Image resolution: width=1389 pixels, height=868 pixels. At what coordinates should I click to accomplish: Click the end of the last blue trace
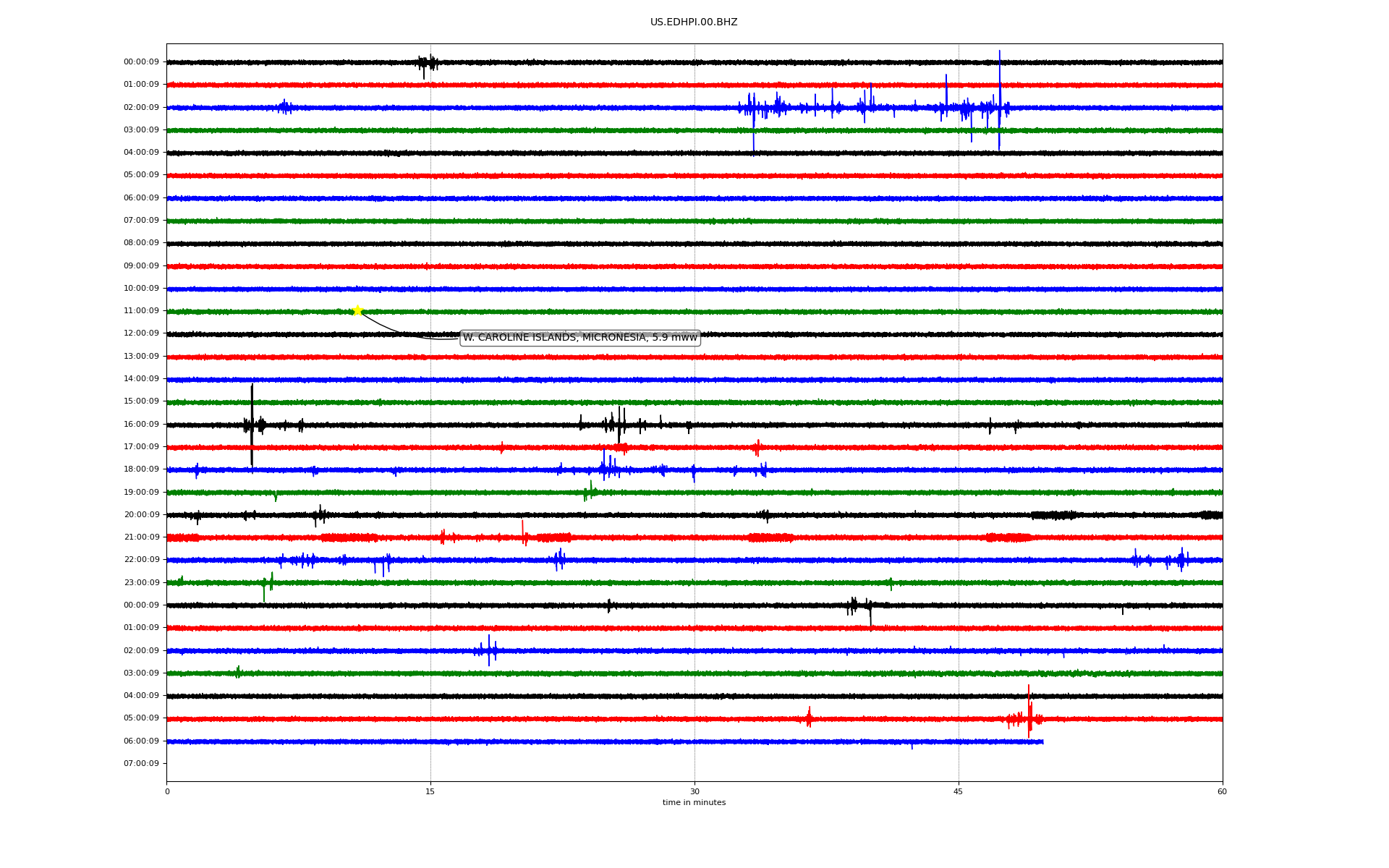click(1042, 741)
